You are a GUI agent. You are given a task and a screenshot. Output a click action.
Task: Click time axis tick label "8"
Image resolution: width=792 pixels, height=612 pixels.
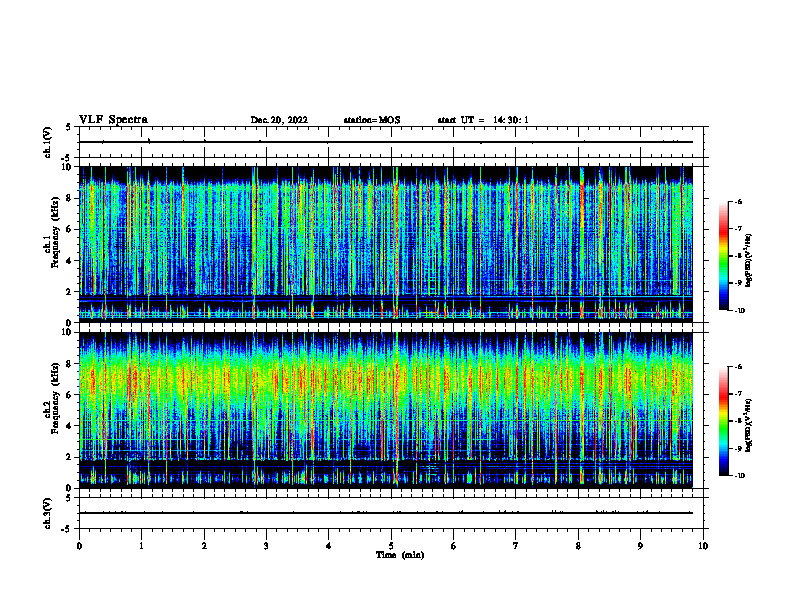[x=578, y=546]
